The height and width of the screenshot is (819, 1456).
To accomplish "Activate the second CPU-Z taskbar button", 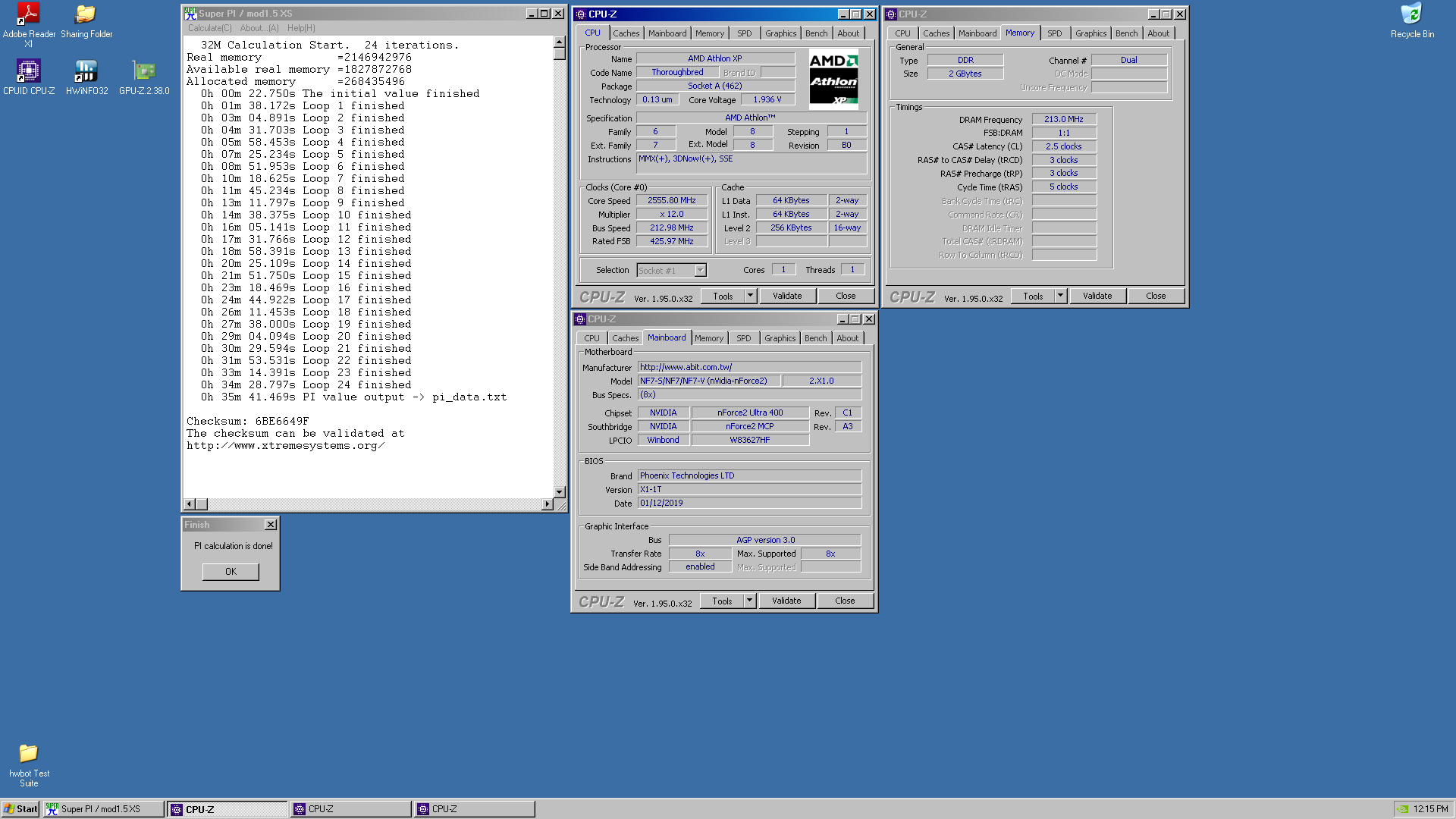I will point(350,809).
